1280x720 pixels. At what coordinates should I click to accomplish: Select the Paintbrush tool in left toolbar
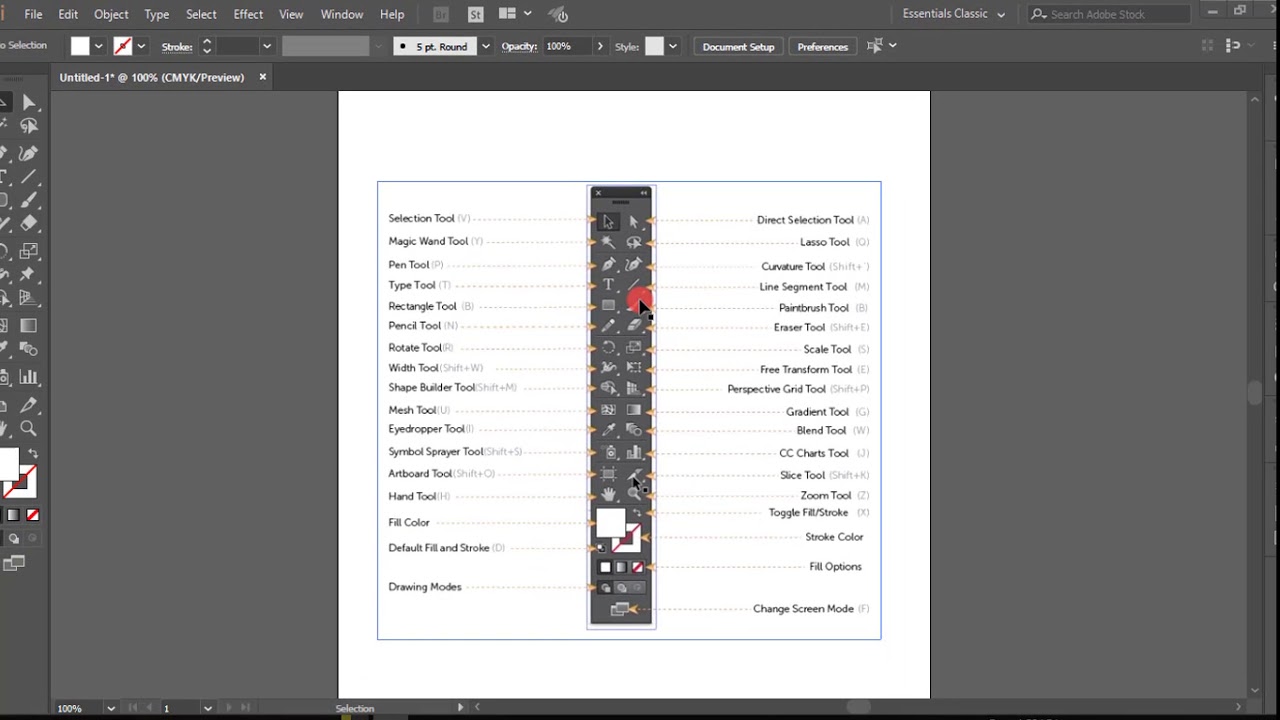28,201
